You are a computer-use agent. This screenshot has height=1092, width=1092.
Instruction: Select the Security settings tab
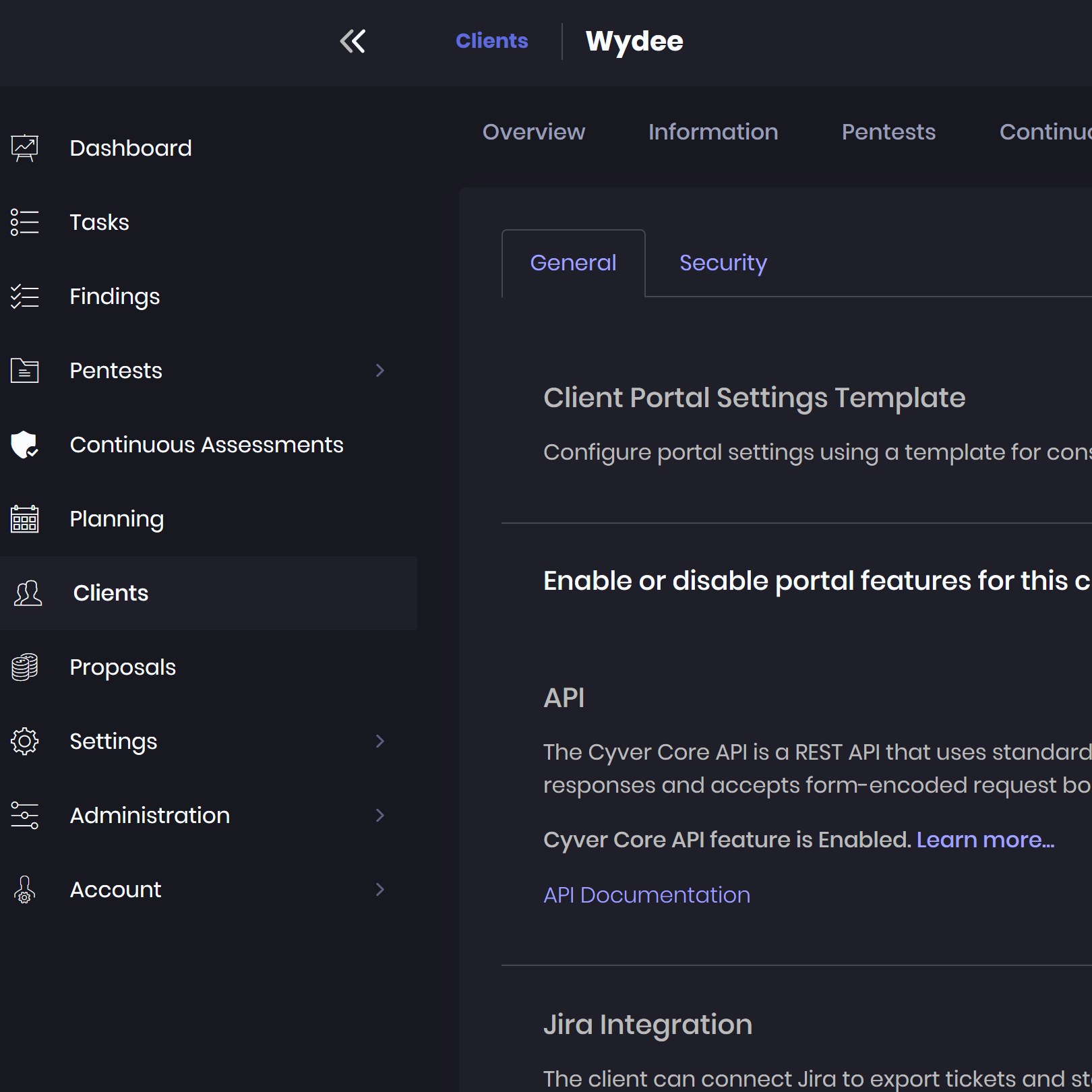click(723, 263)
